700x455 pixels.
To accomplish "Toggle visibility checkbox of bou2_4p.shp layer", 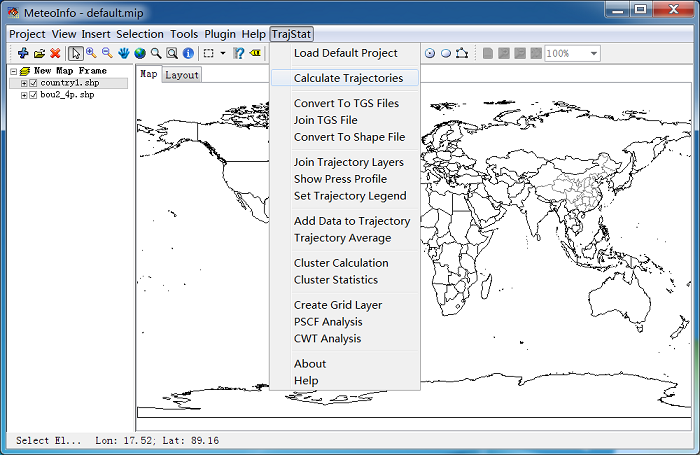I will [x=33, y=95].
